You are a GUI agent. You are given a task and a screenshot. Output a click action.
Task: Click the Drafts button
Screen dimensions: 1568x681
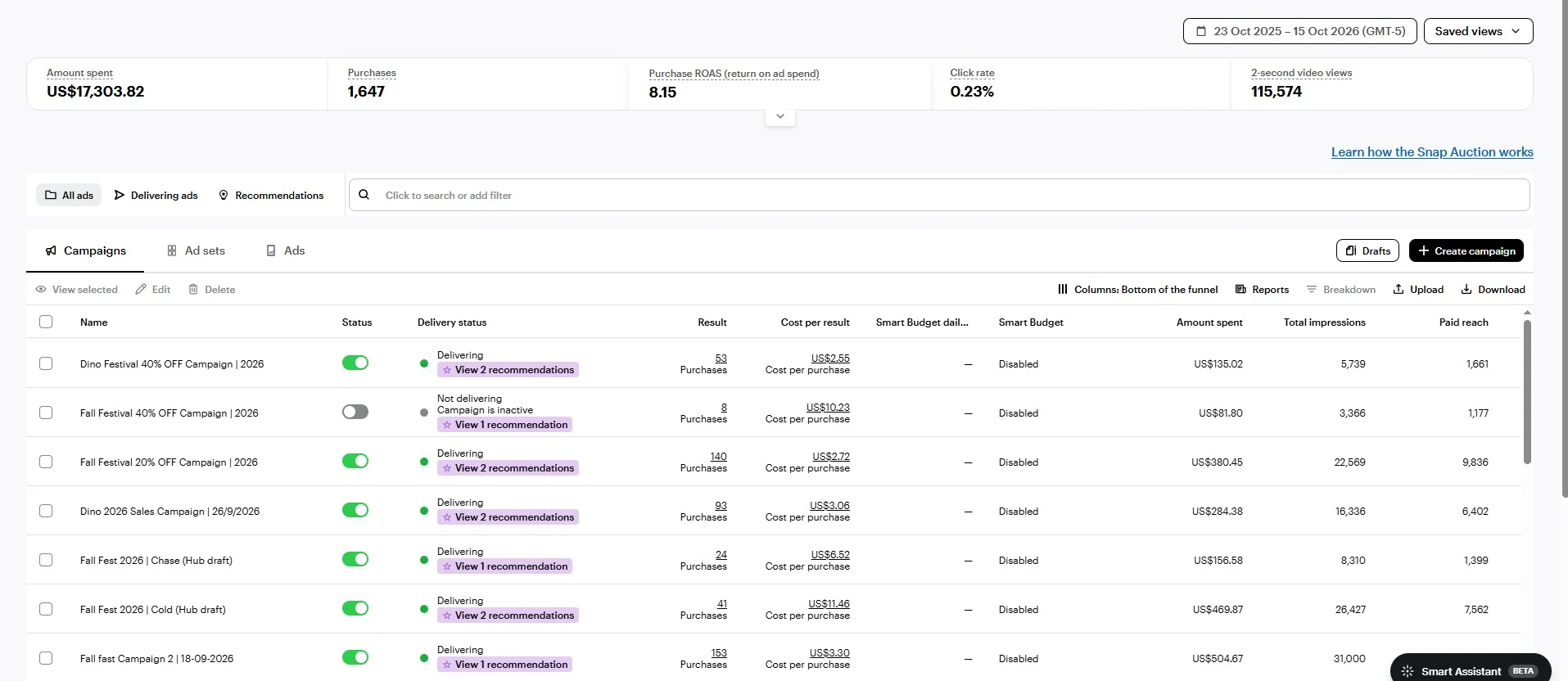1367,250
